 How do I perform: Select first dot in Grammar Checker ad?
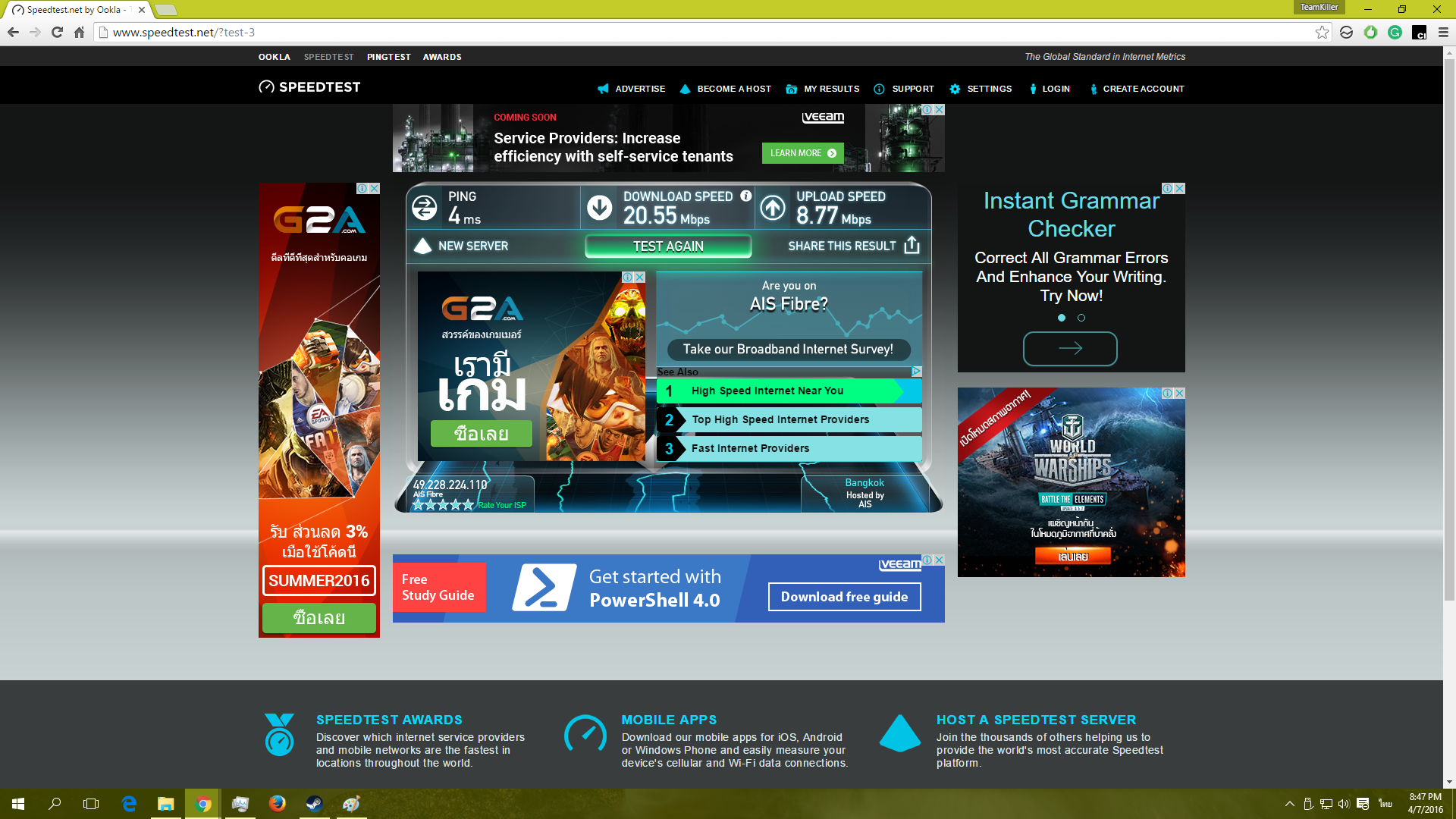click(1062, 318)
